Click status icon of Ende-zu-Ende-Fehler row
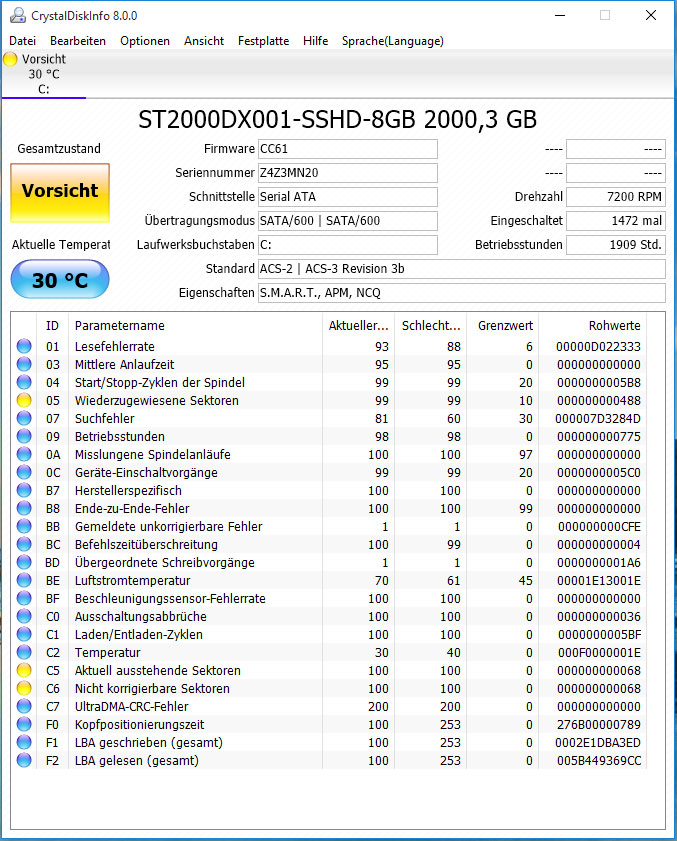677x841 pixels. [x=24, y=508]
